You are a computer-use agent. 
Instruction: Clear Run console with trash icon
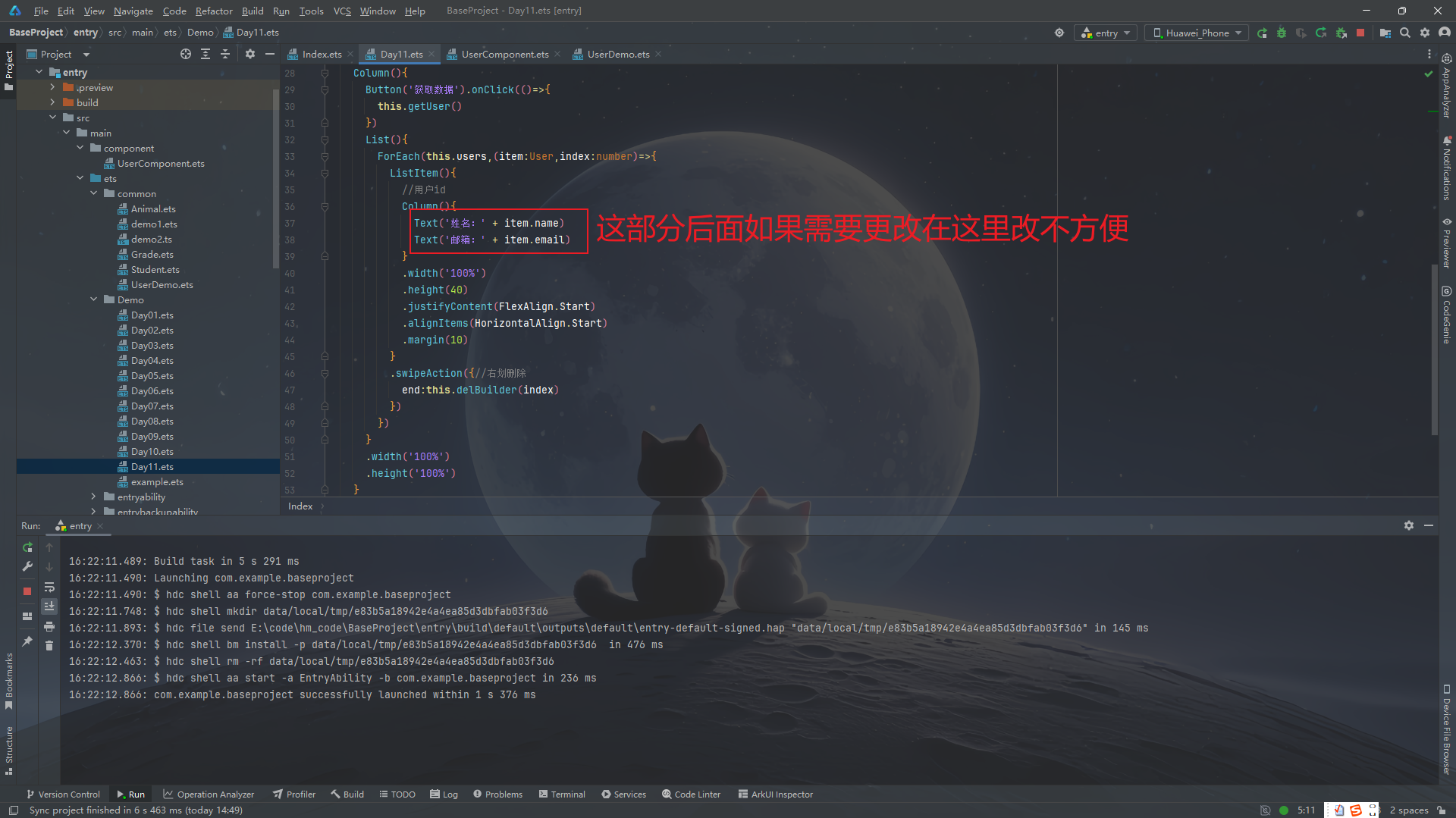(49, 645)
